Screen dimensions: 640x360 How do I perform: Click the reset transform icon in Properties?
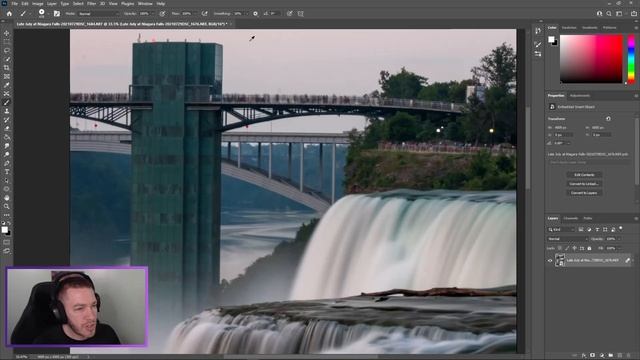(x=608, y=119)
